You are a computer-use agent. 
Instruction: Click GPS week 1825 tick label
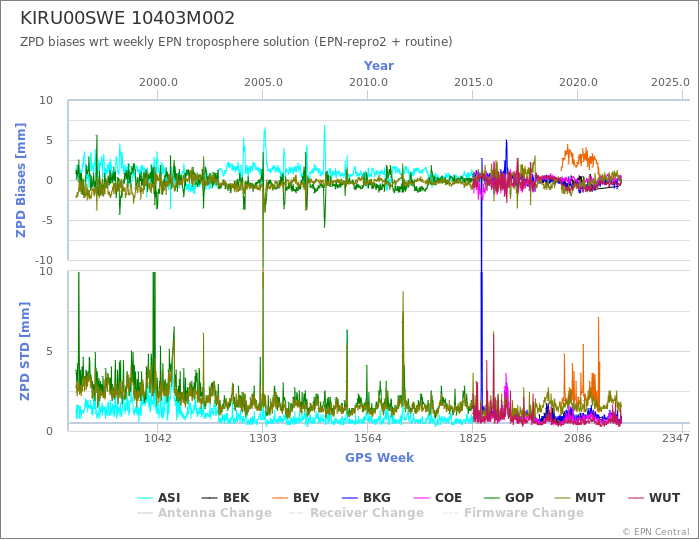pyautogui.click(x=473, y=438)
